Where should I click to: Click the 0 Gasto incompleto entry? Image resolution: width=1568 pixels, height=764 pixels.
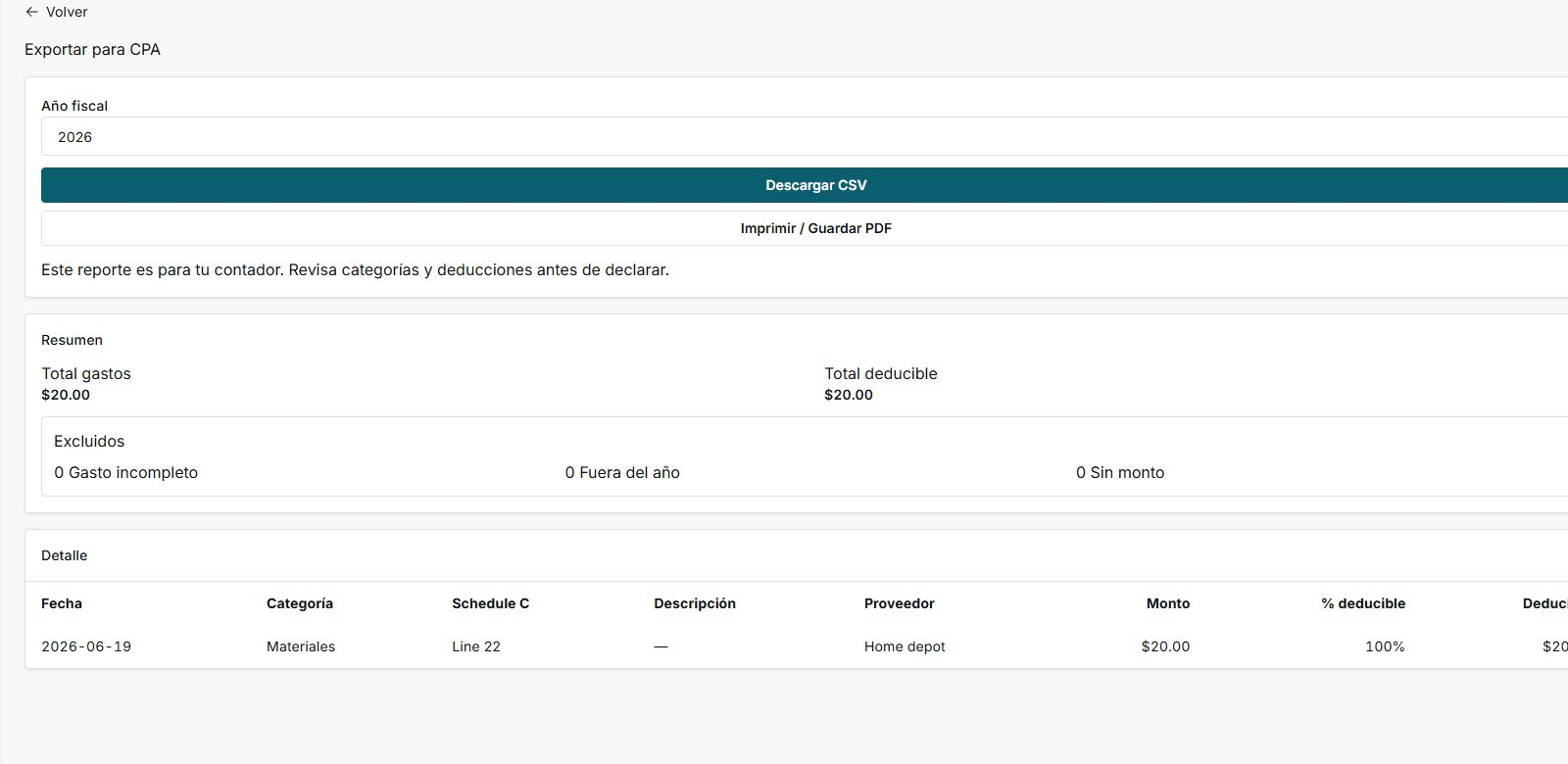click(x=125, y=472)
